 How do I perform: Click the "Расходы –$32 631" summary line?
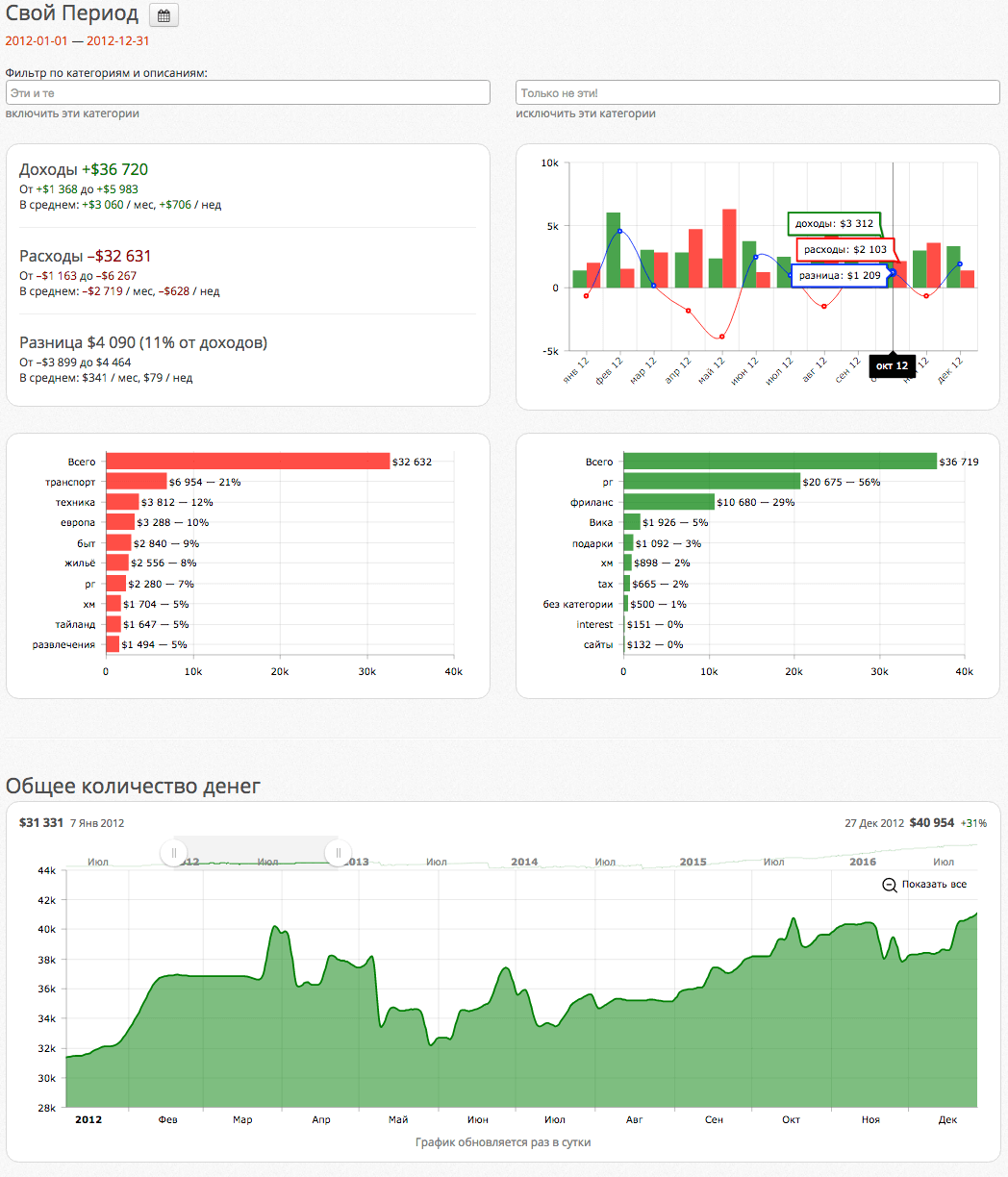86,257
